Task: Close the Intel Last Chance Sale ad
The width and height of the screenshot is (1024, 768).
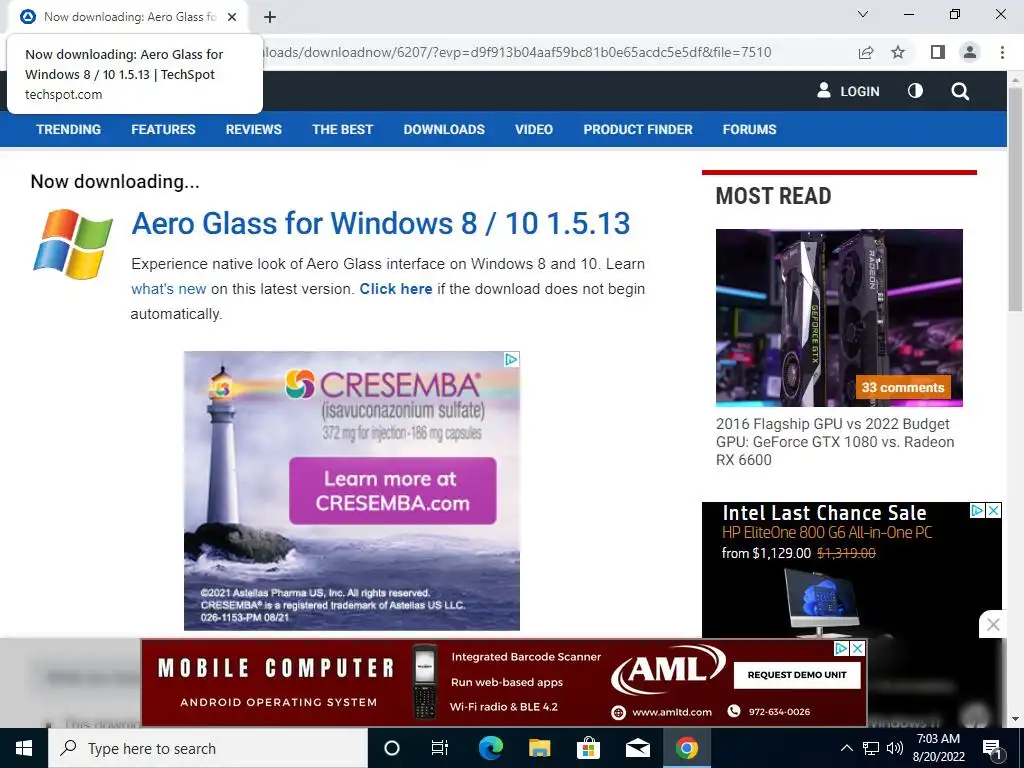Action: [993, 510]
